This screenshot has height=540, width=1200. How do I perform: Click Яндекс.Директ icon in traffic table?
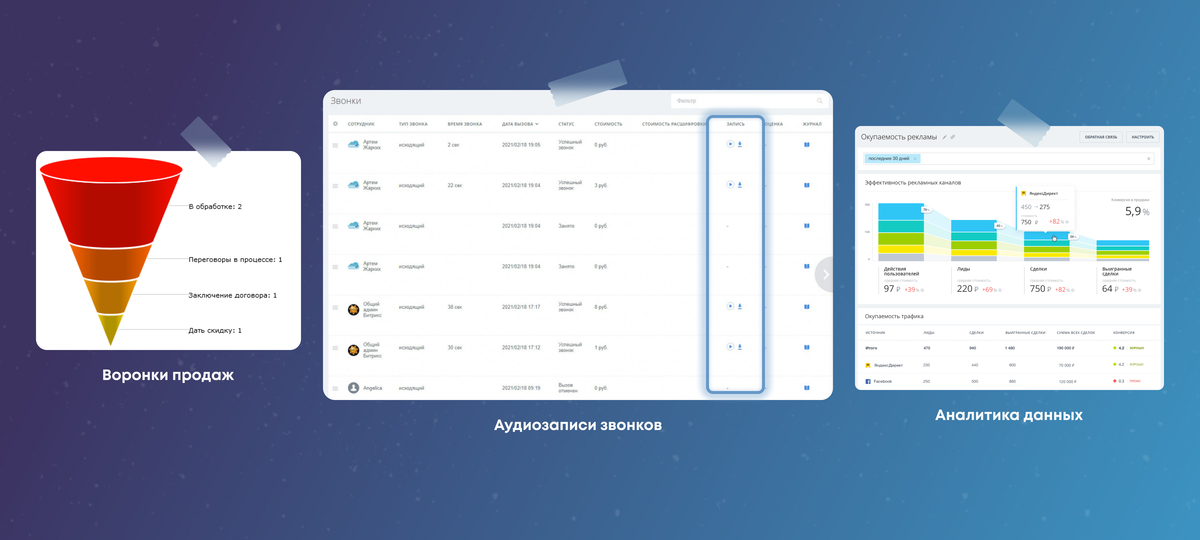coord(868,365)
